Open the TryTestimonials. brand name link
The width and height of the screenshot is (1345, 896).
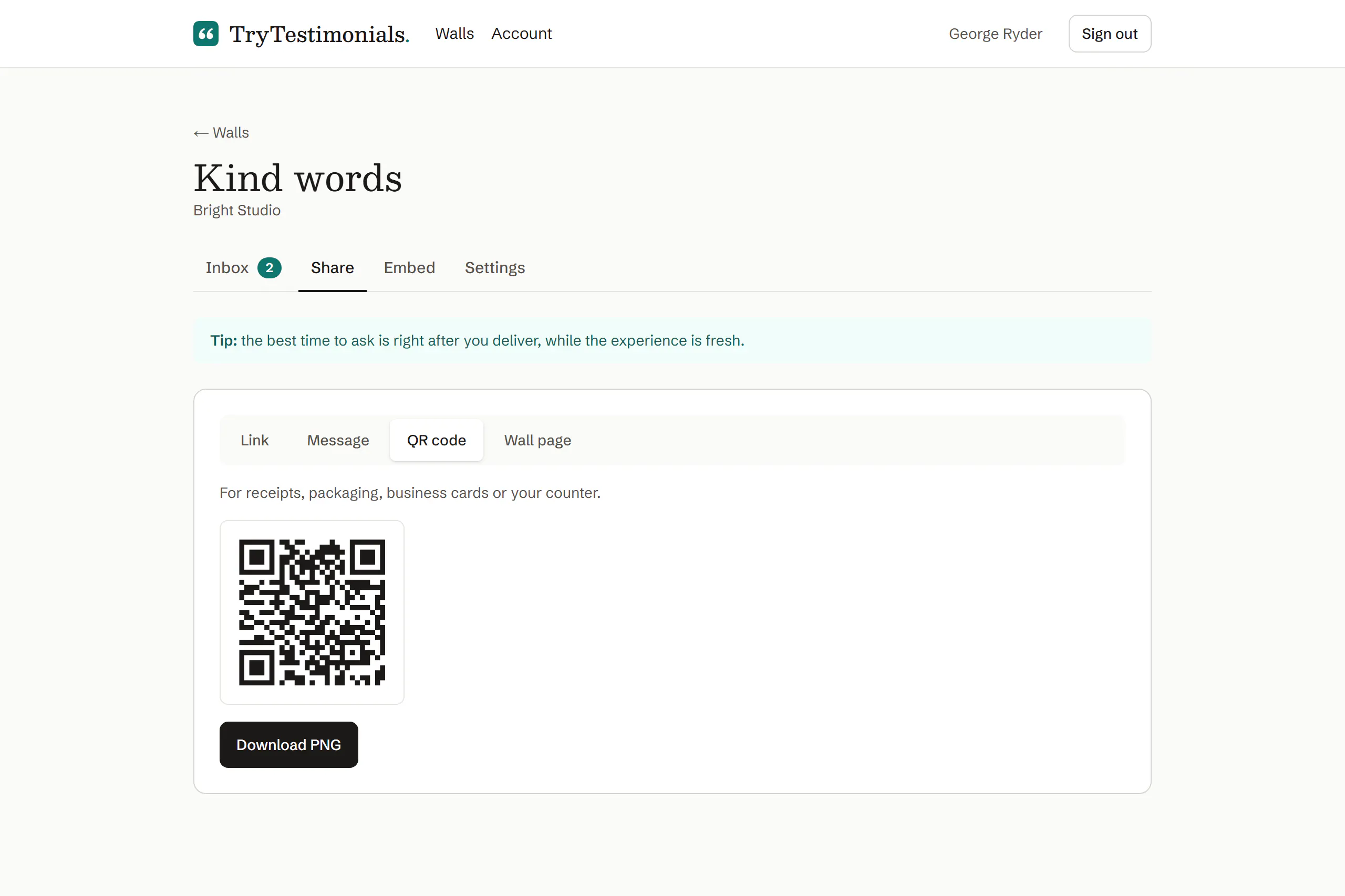(x=319, y=34)
